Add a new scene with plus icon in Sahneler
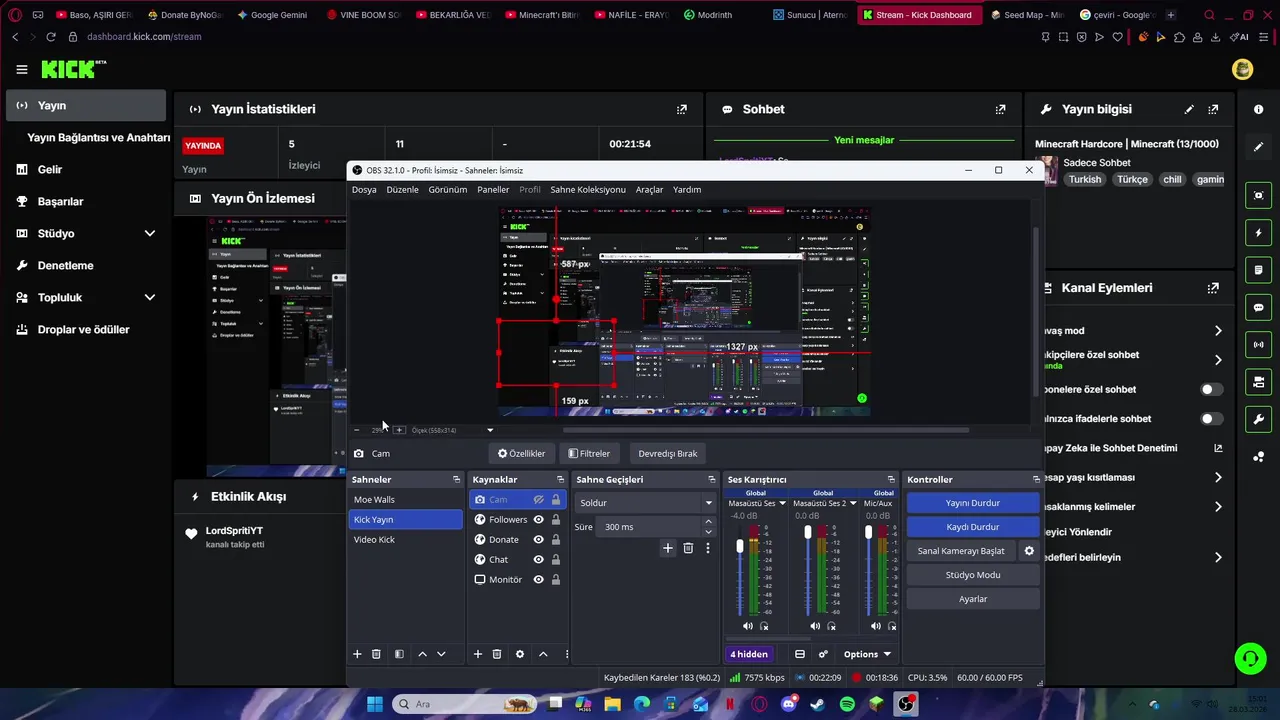Viewport: 1280px width, 720px height. [x=357, y=654]
